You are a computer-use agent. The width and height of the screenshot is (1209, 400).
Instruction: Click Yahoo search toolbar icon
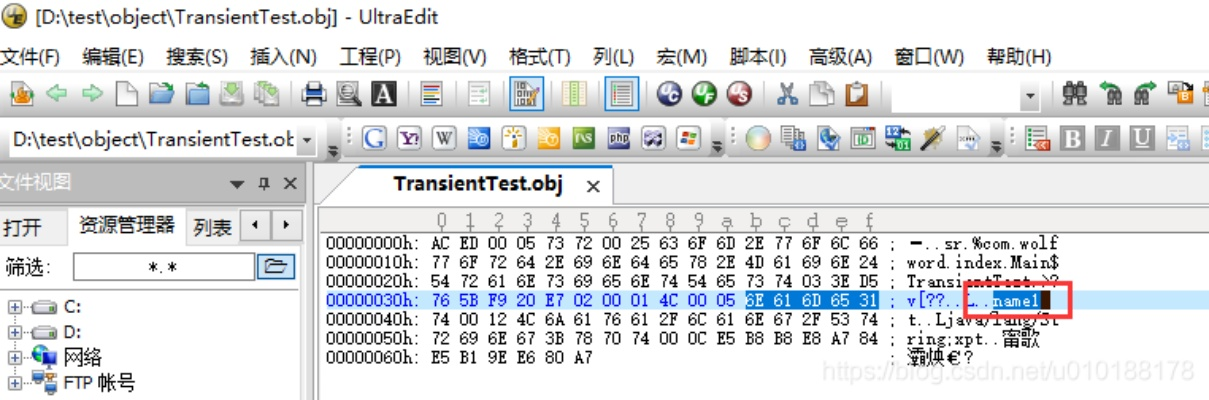tap(409, 138)
